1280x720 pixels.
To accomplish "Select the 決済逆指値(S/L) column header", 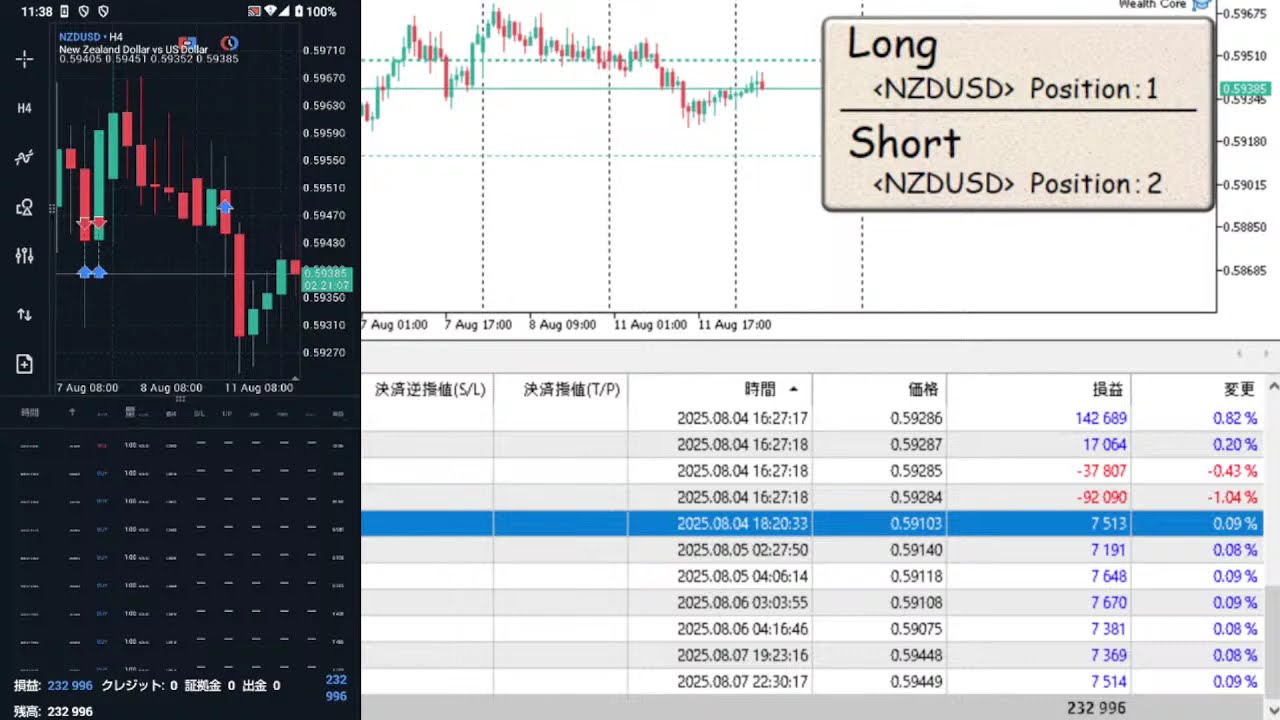I will [429, 389].
